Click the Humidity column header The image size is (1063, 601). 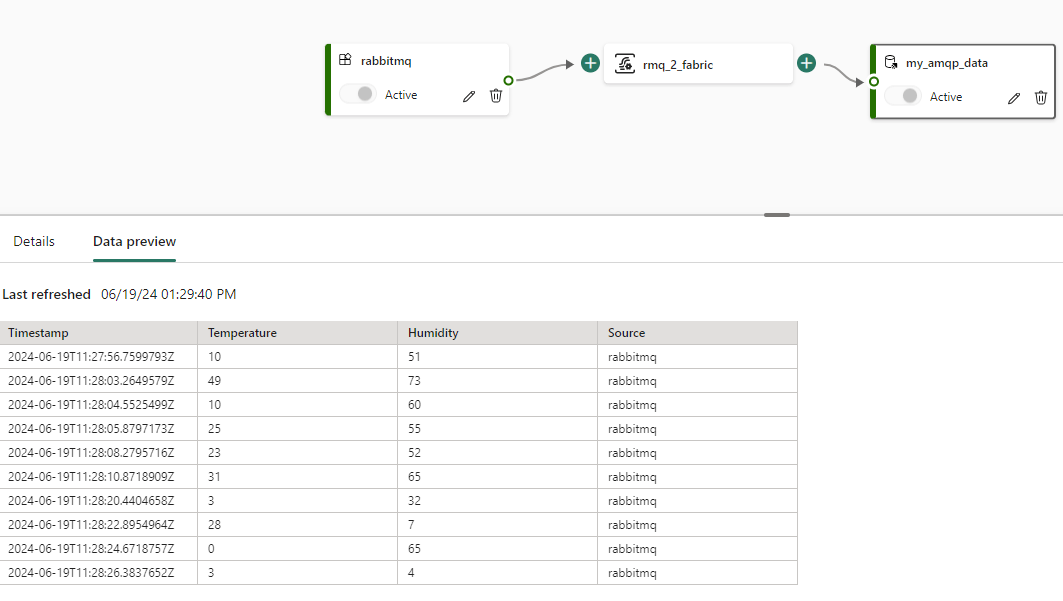(x=433, y=333)
